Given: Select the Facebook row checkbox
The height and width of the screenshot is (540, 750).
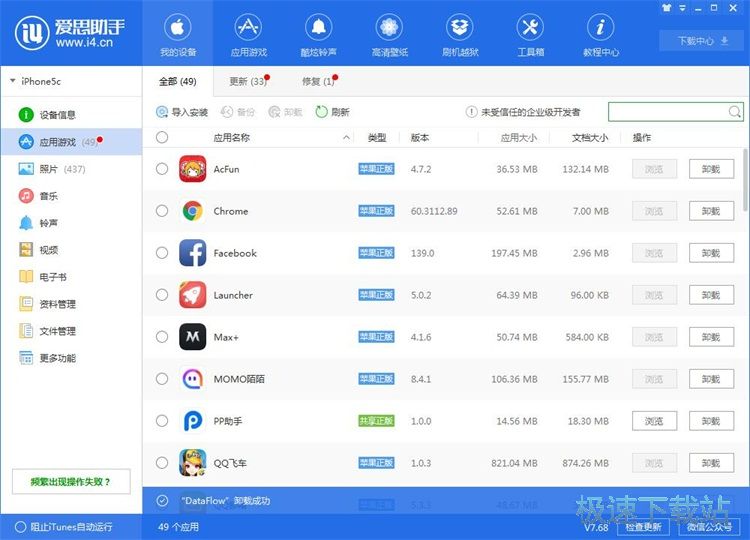Looking at the screenshot, I should tap(162, 253).
